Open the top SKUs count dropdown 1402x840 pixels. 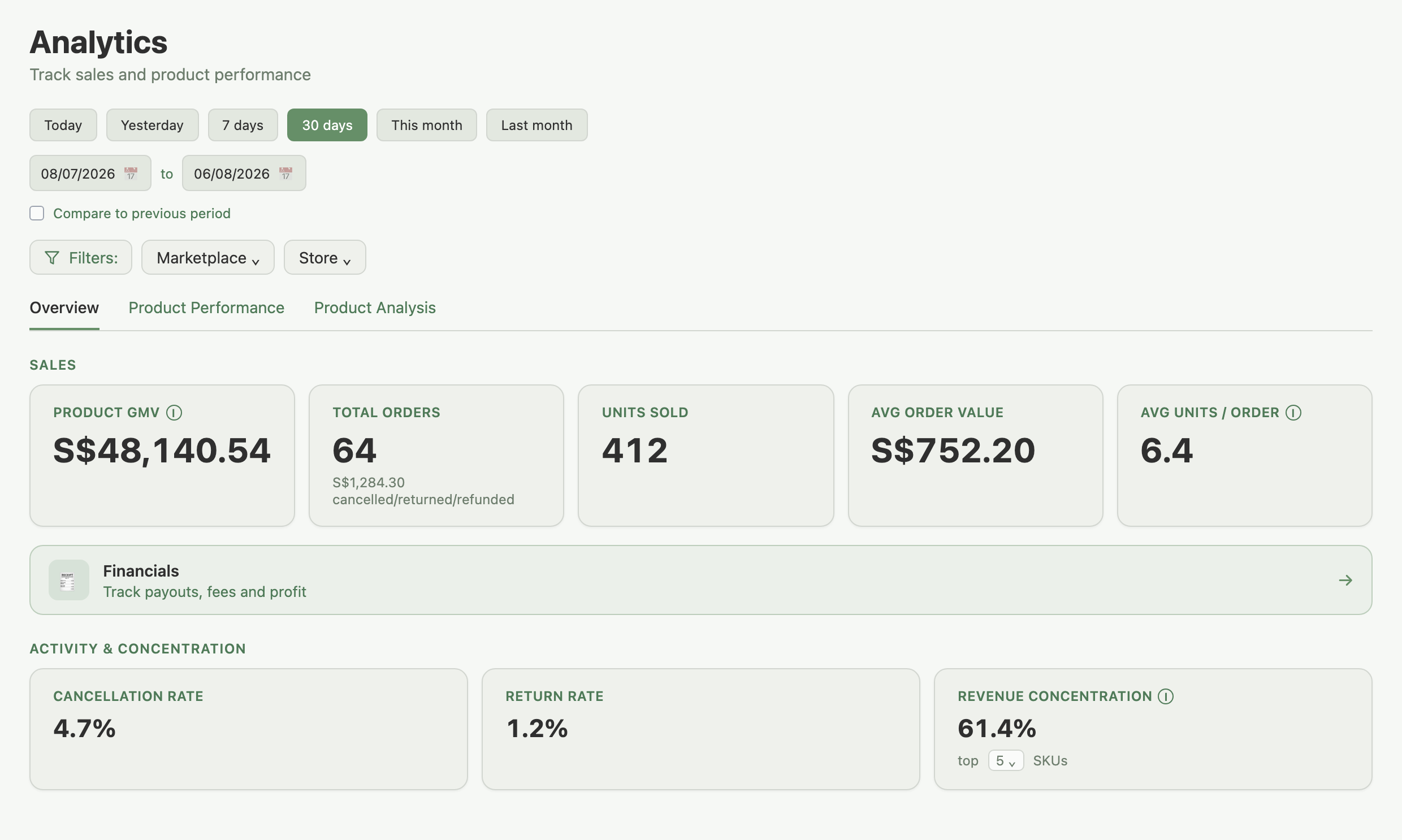click(1006, 761)
